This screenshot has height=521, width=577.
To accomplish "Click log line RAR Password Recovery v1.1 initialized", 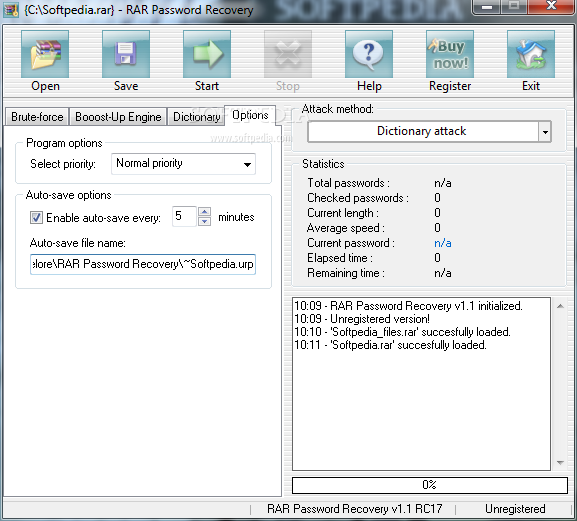I will coord(408,306).
